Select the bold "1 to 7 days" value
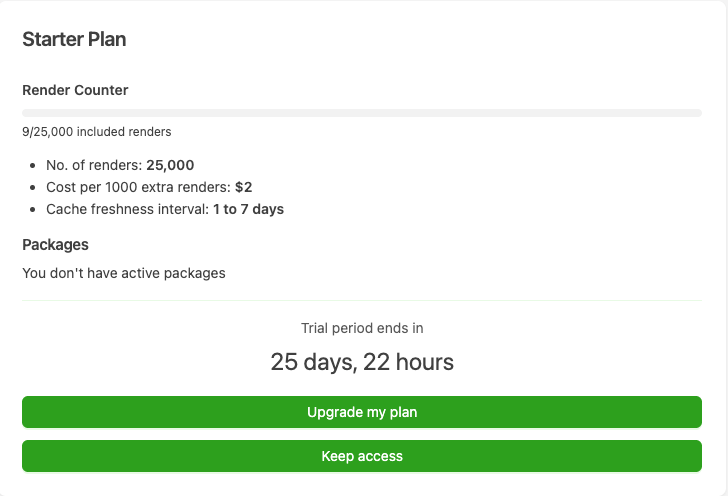 248,209
